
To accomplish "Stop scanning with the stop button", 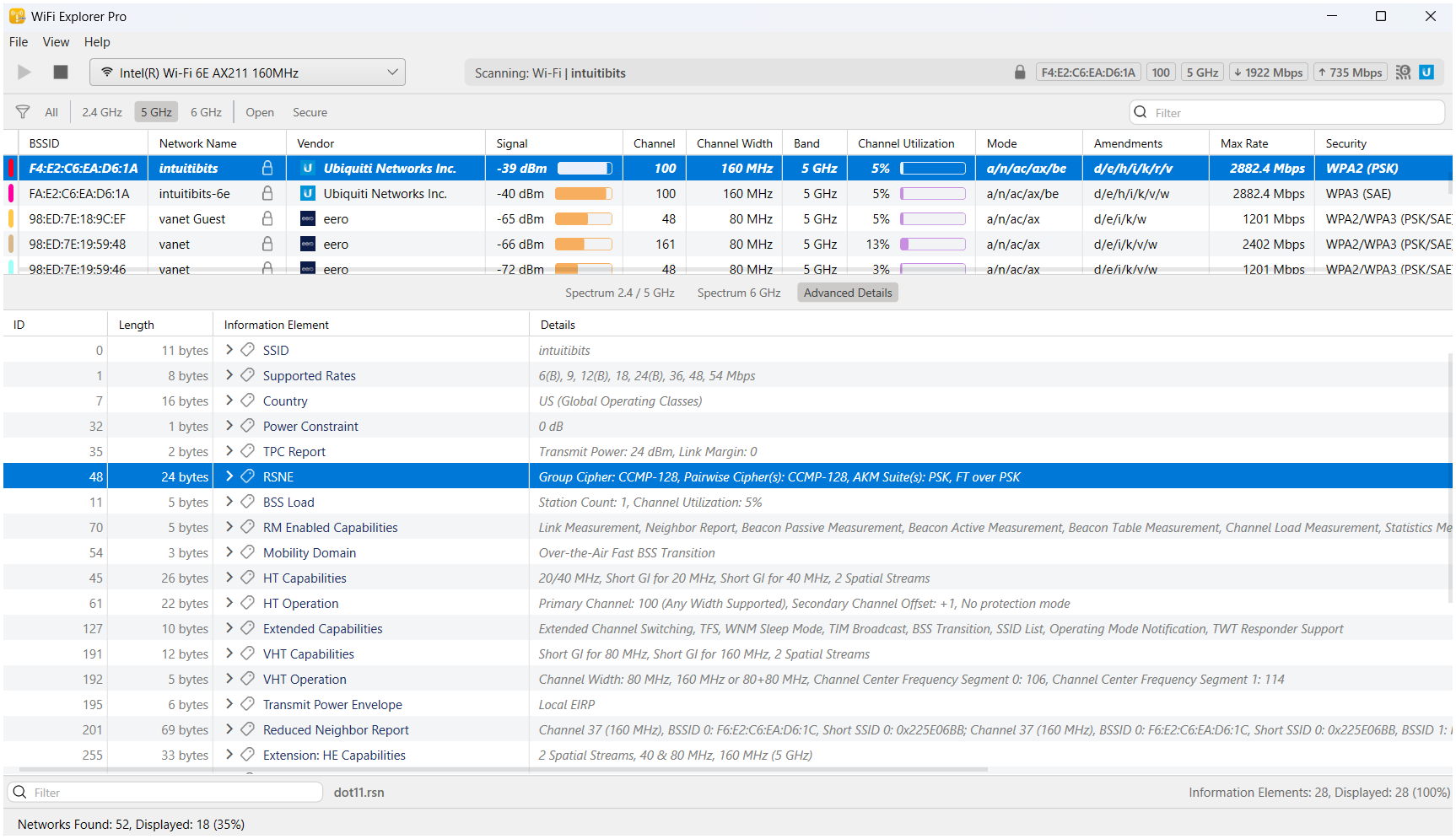I will pyautogui.click(x=61, y=73).
